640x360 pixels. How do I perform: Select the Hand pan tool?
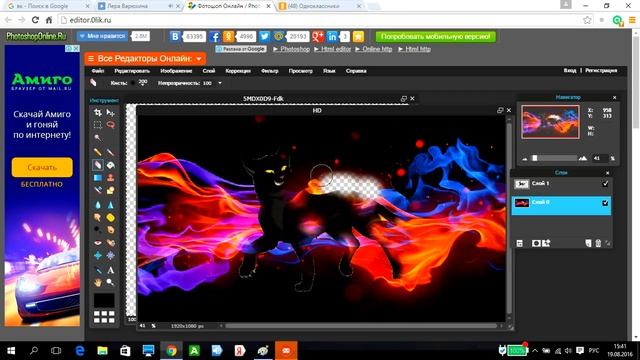coord(98,282)
